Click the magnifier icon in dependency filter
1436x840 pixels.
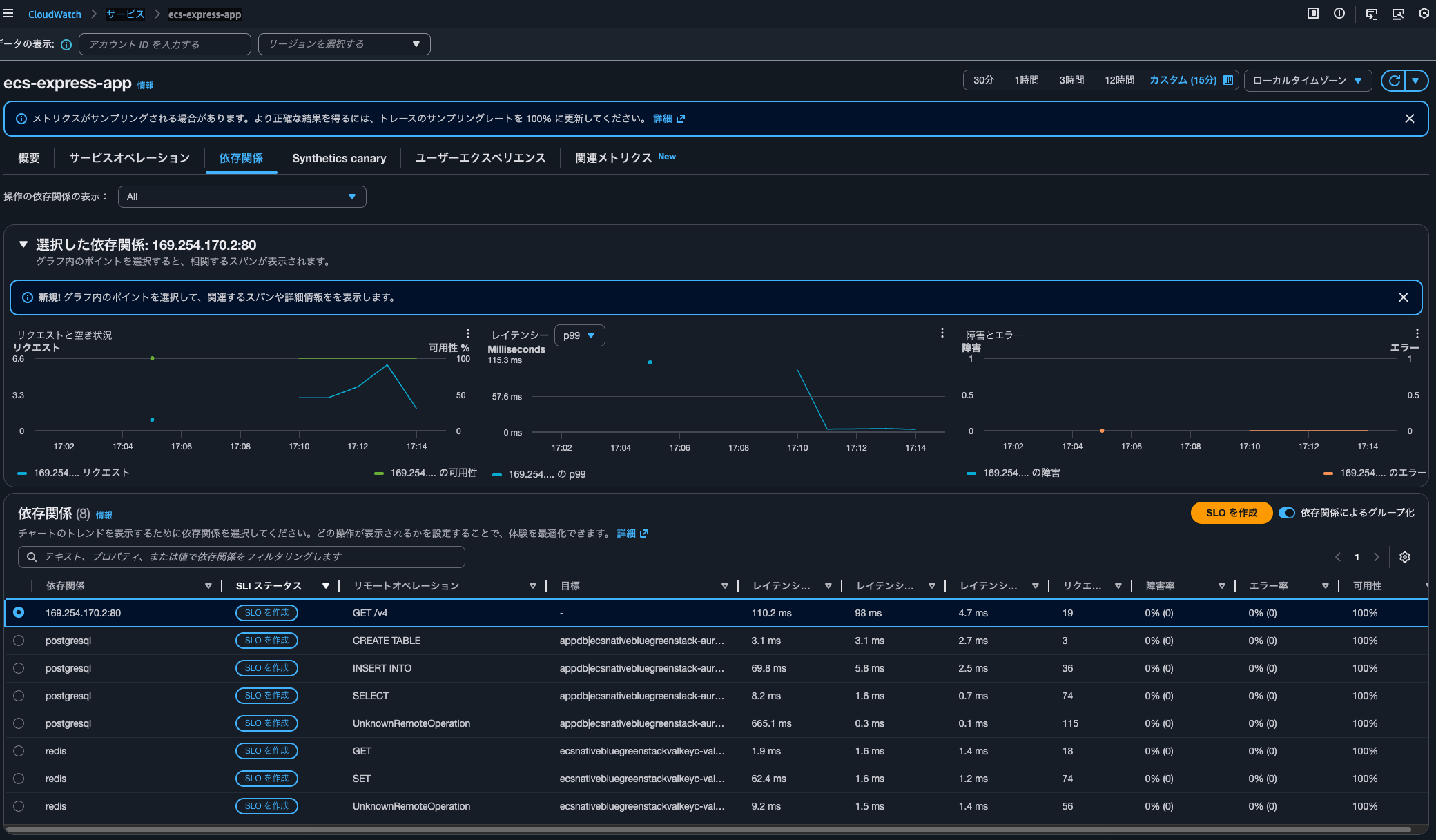pyautogui.click(x=32, y=557)
